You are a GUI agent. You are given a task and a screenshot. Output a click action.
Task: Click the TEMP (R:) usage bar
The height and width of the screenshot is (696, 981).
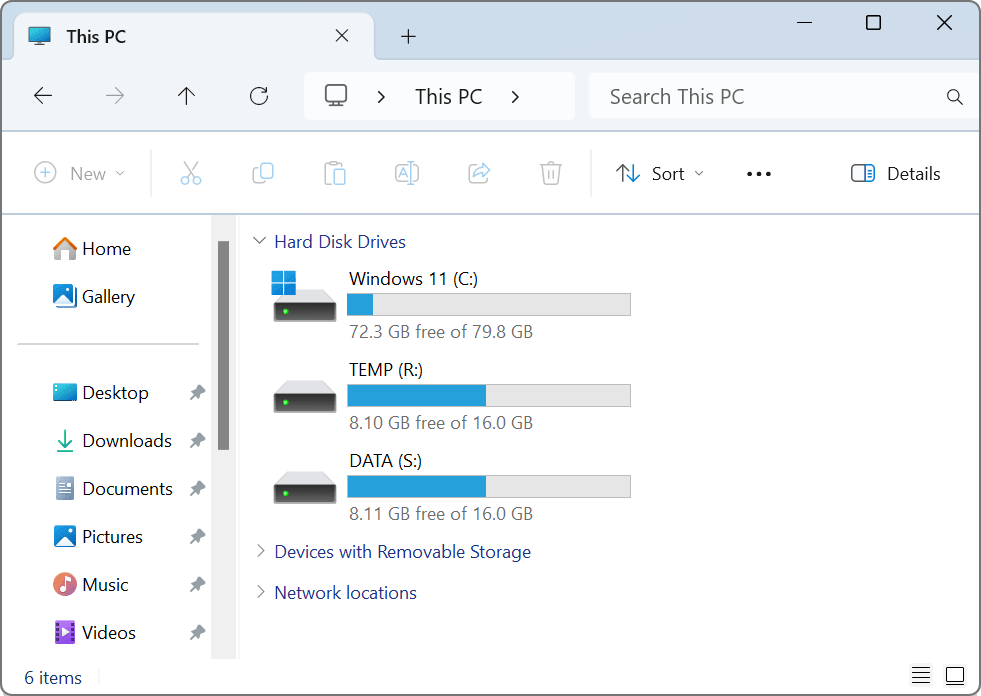[x=489, y=396]
